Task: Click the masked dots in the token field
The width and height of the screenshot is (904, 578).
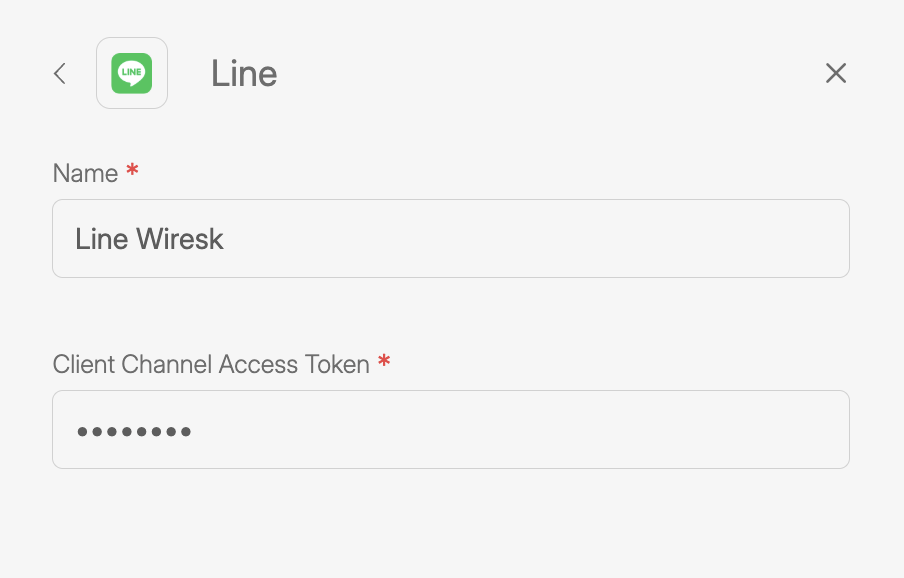Action: pos(134,432)
